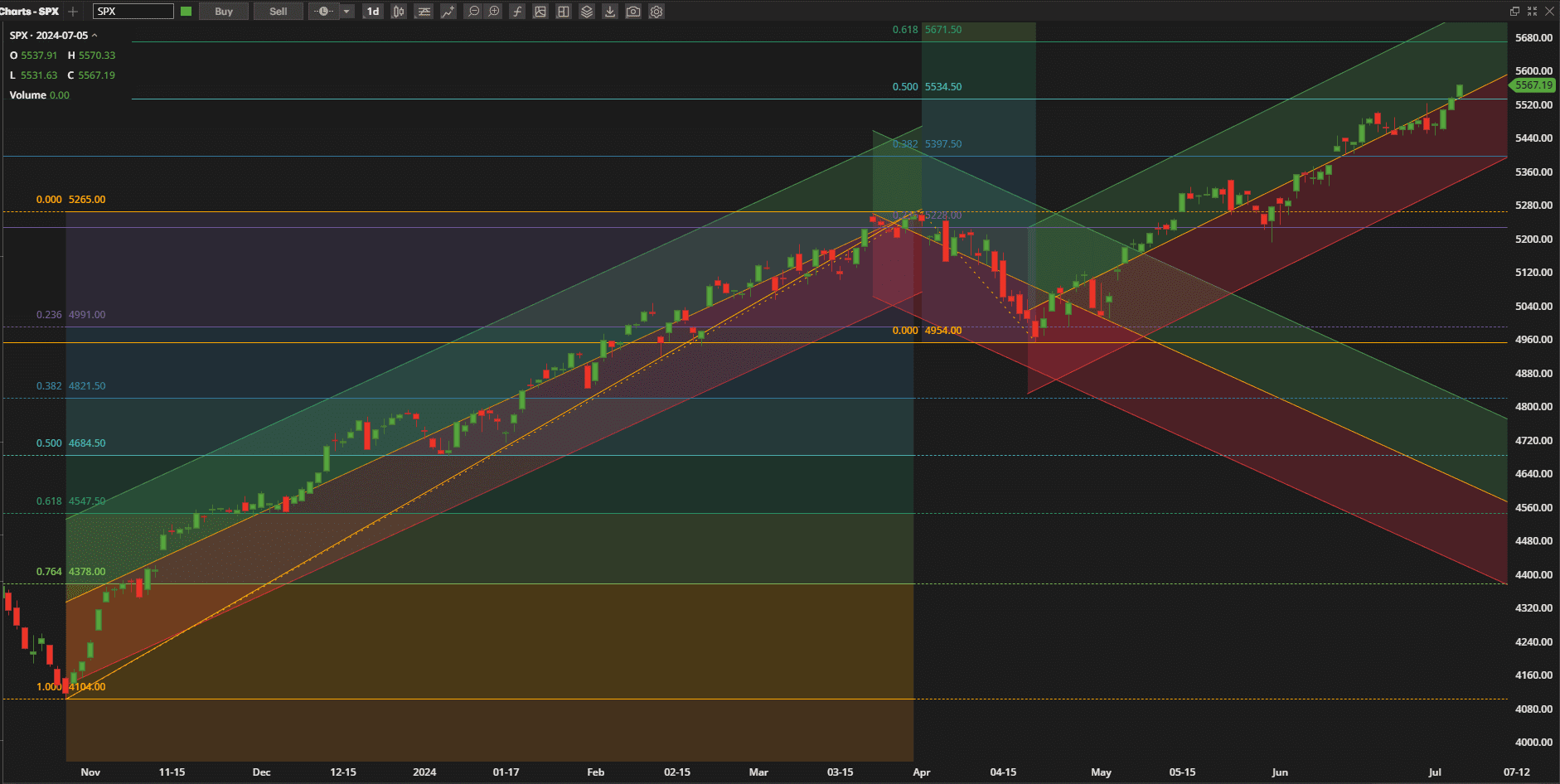Close the chart panel with X

click(x=1549, y=12)
